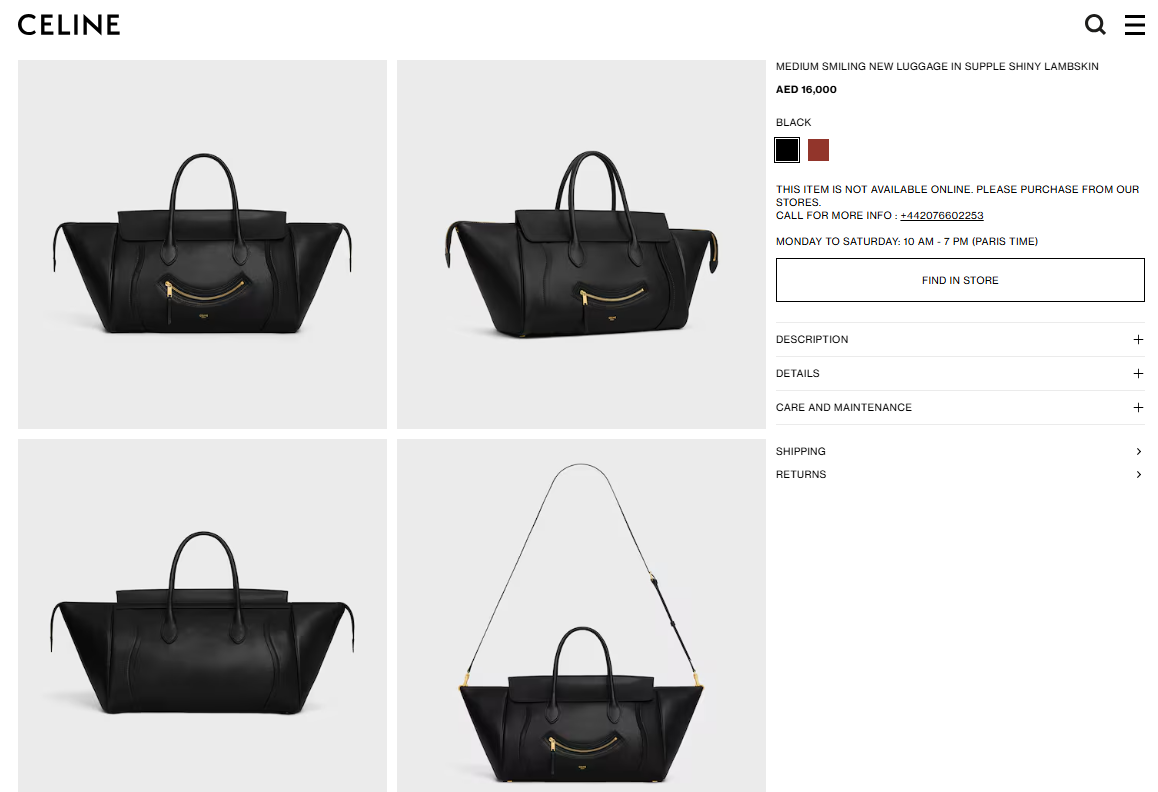Select the black color swatch

tap(787, 150)
